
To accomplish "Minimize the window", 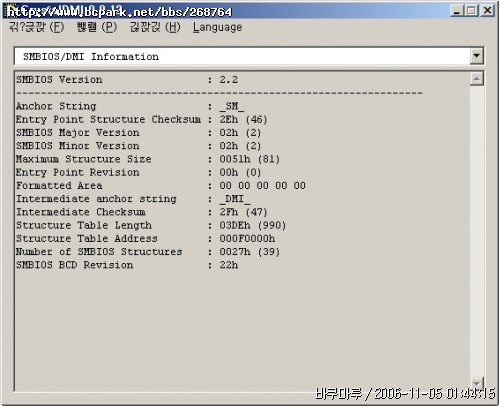I will [x=457, y=11].
